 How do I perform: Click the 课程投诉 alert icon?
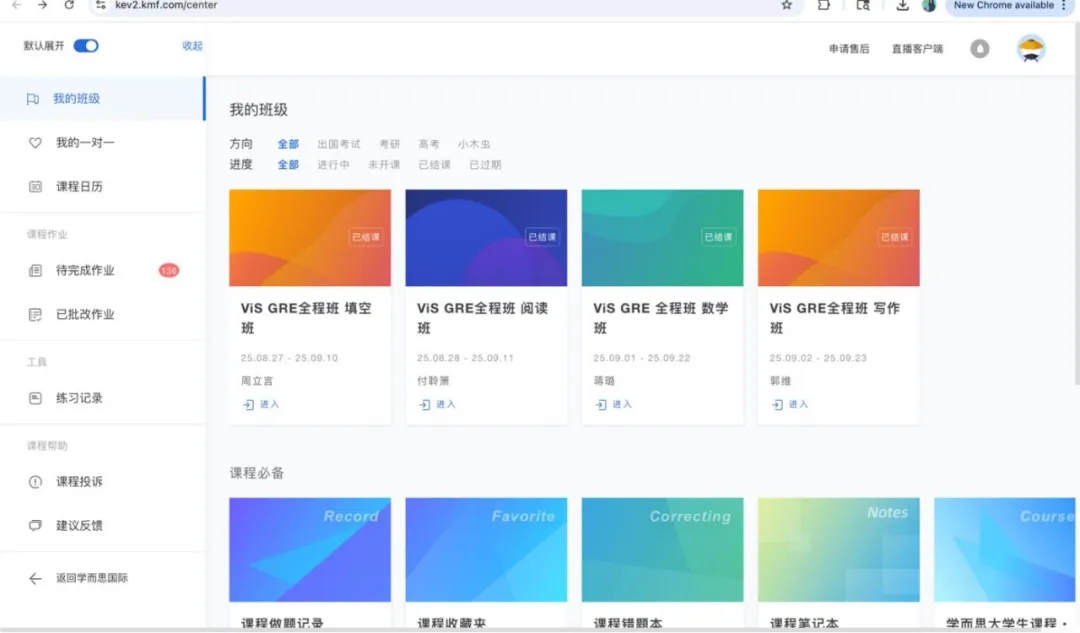[x=35, y=482]
